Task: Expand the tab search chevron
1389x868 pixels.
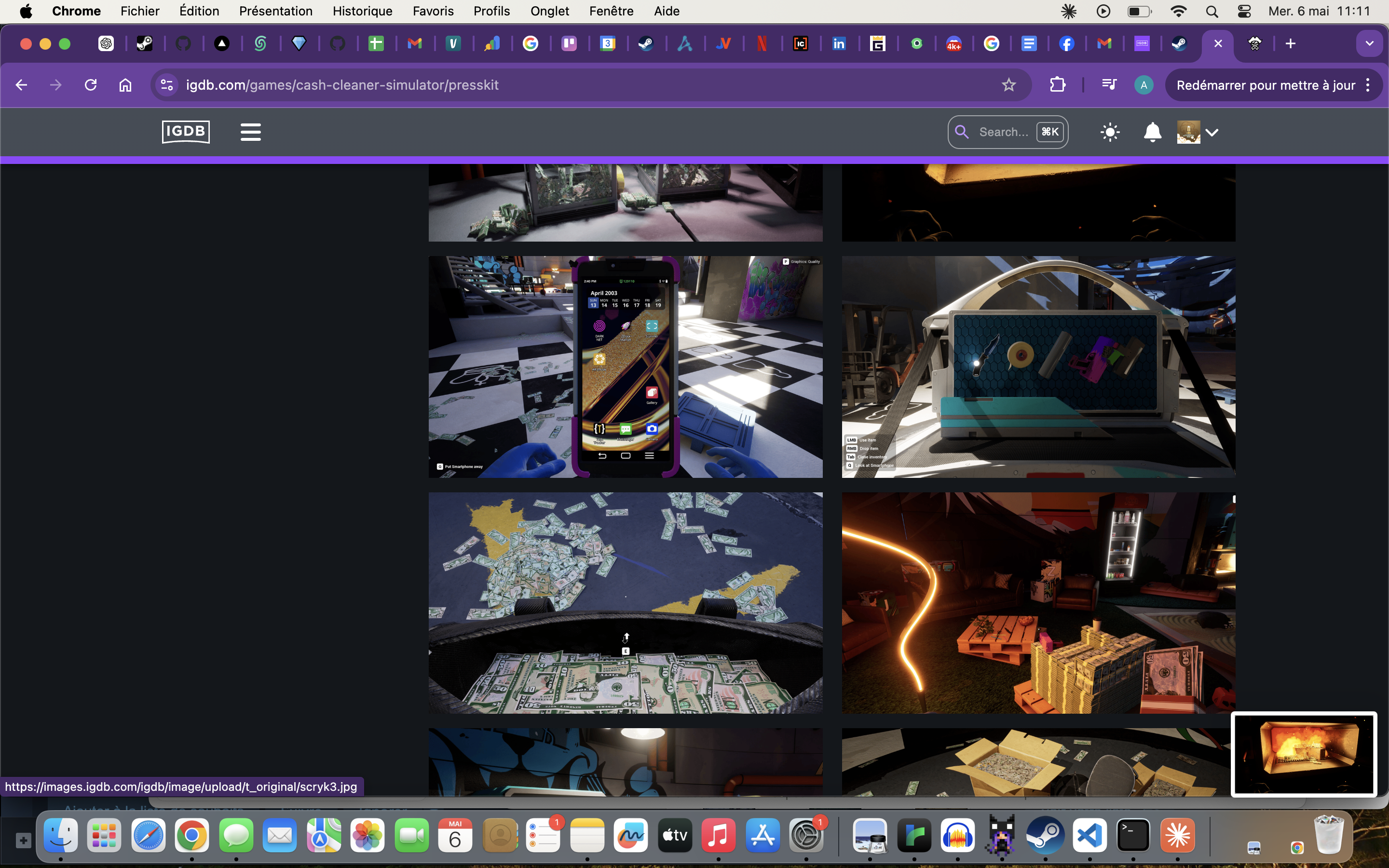Action: (x=1370, y=43)
